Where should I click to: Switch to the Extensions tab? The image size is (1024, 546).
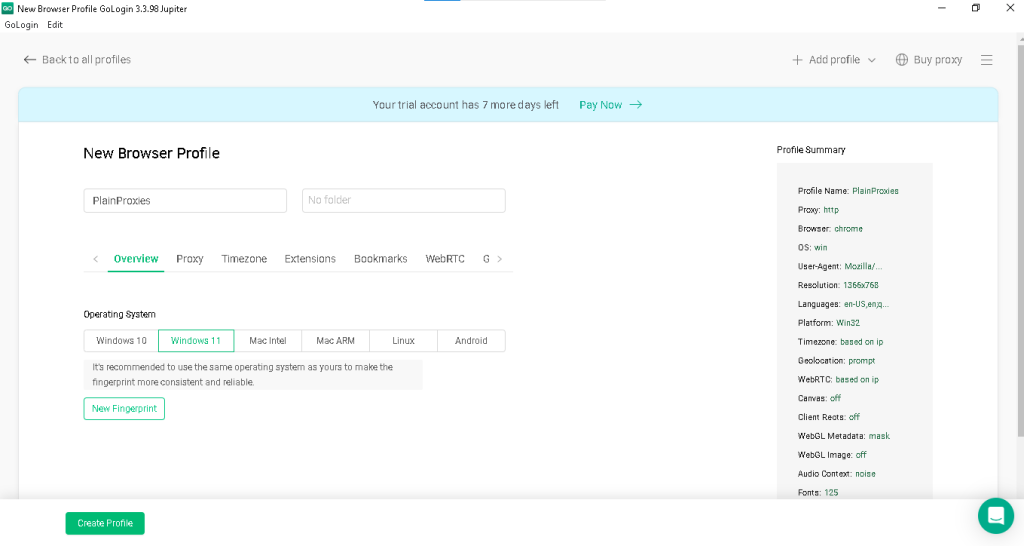click(310, 259)
